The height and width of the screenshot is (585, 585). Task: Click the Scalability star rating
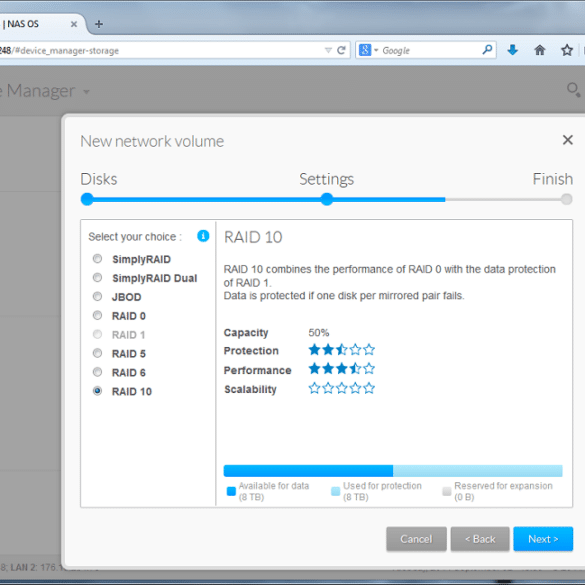(x=342, y=388)
